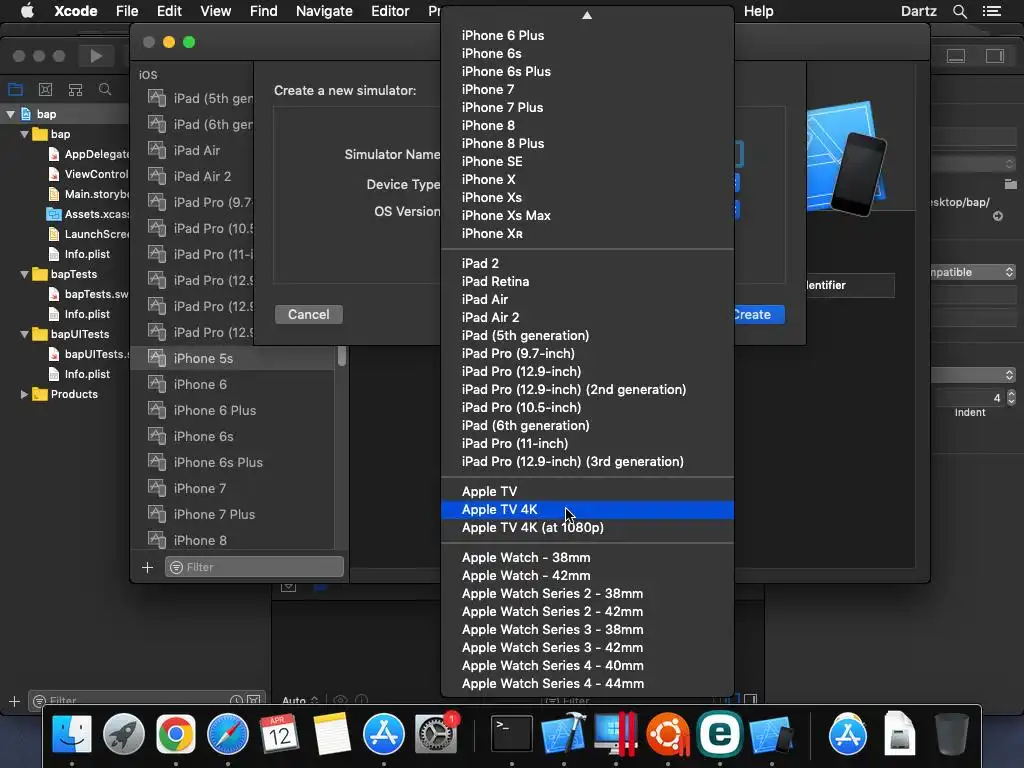Click Create to make the simulator
The width and height of the screenshot is (1024, 768).
pyautogui.click(x=758, y=314)
